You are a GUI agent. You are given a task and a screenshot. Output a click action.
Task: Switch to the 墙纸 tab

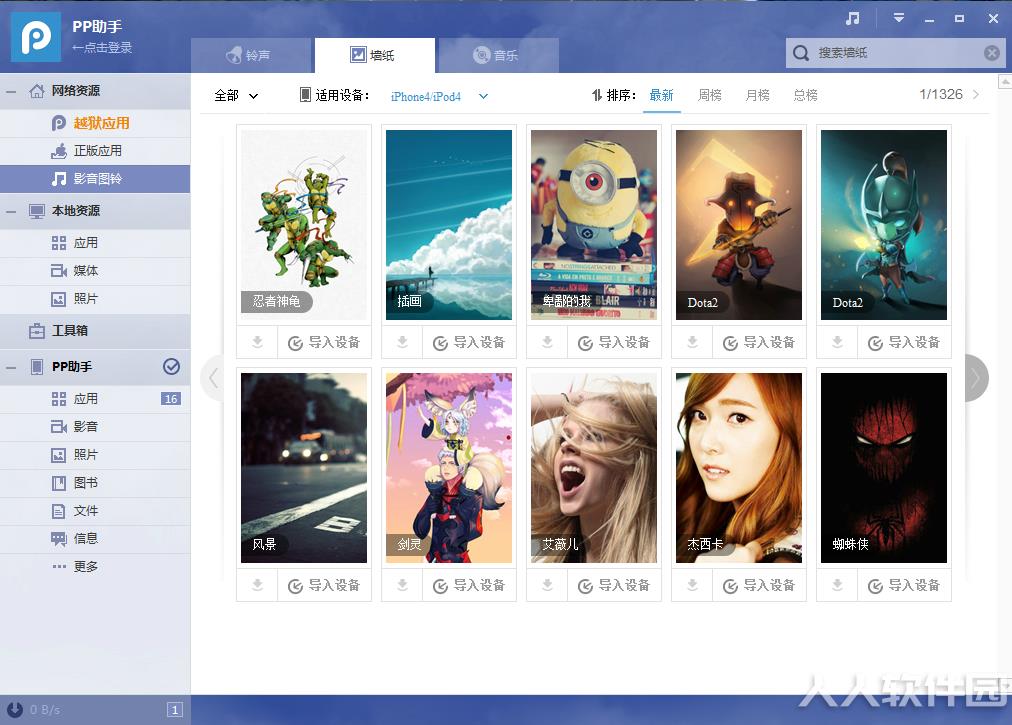pyautogui.click(x=374, y=56)
